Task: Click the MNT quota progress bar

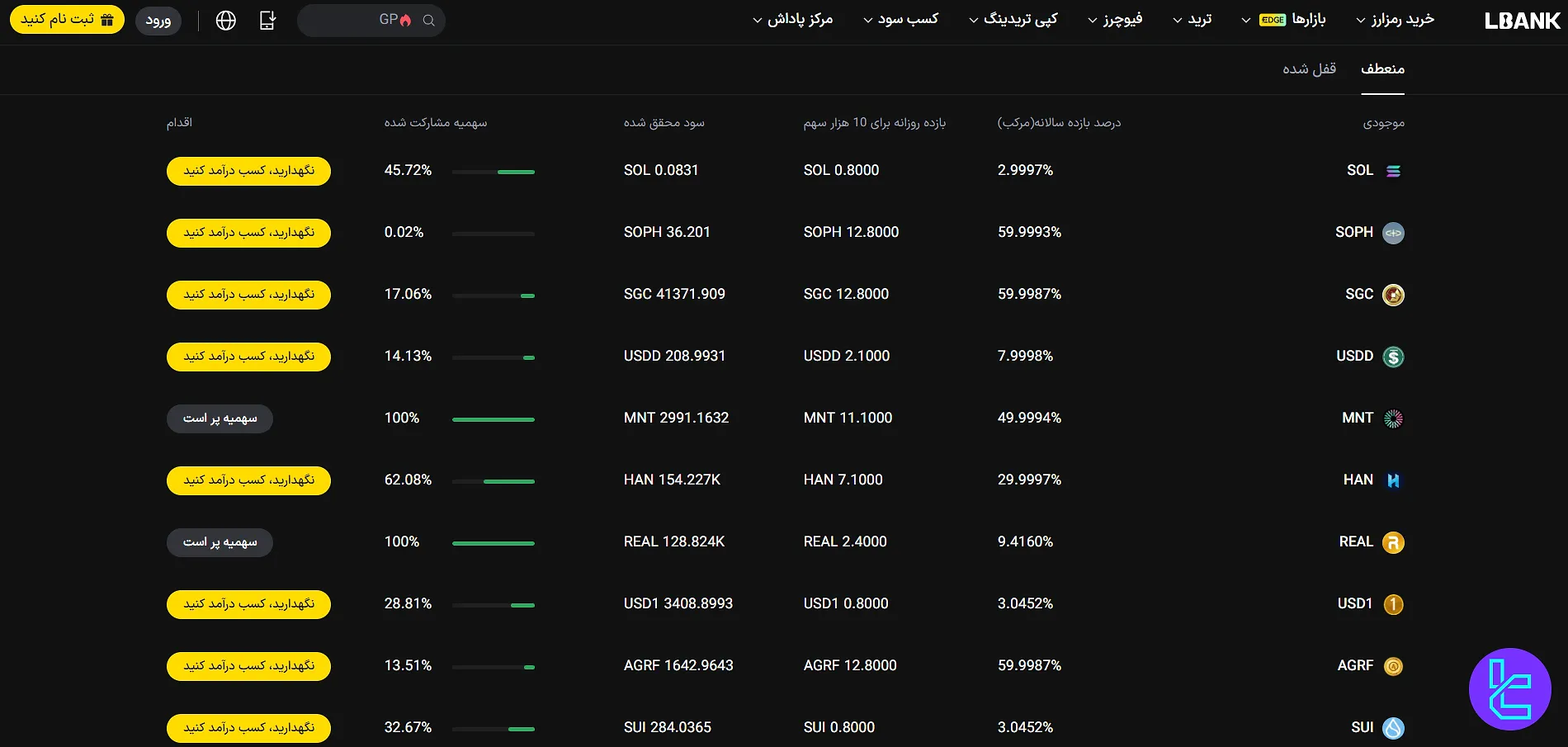Action: tap(493, 418)
